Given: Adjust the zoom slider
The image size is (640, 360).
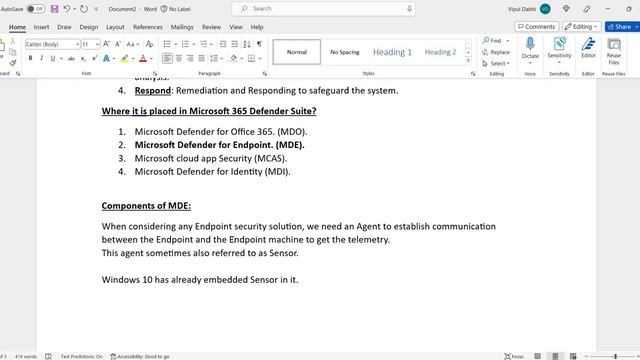Looking at the screenshot, I should (616, 356).
